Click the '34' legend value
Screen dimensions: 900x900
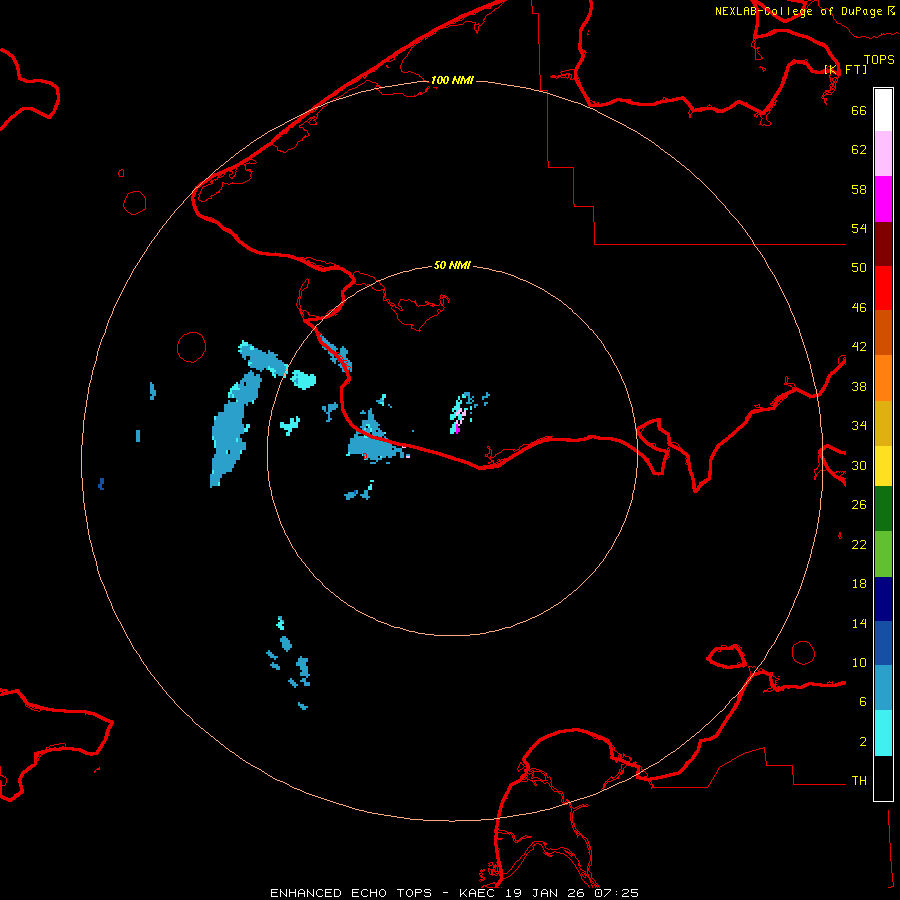859,426
